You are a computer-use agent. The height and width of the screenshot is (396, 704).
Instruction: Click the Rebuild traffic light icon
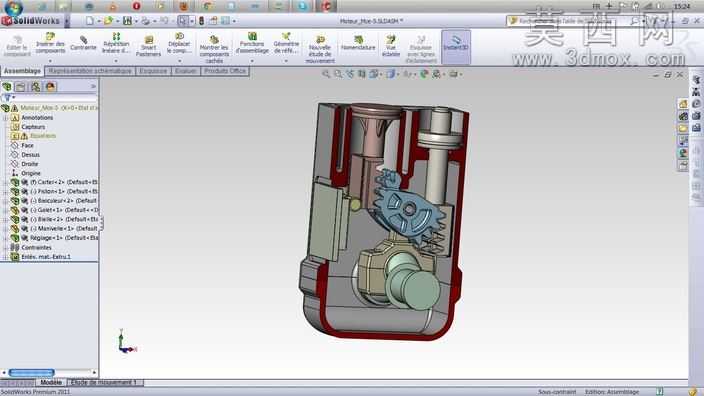pyautogui.click(x=202, y=21)
